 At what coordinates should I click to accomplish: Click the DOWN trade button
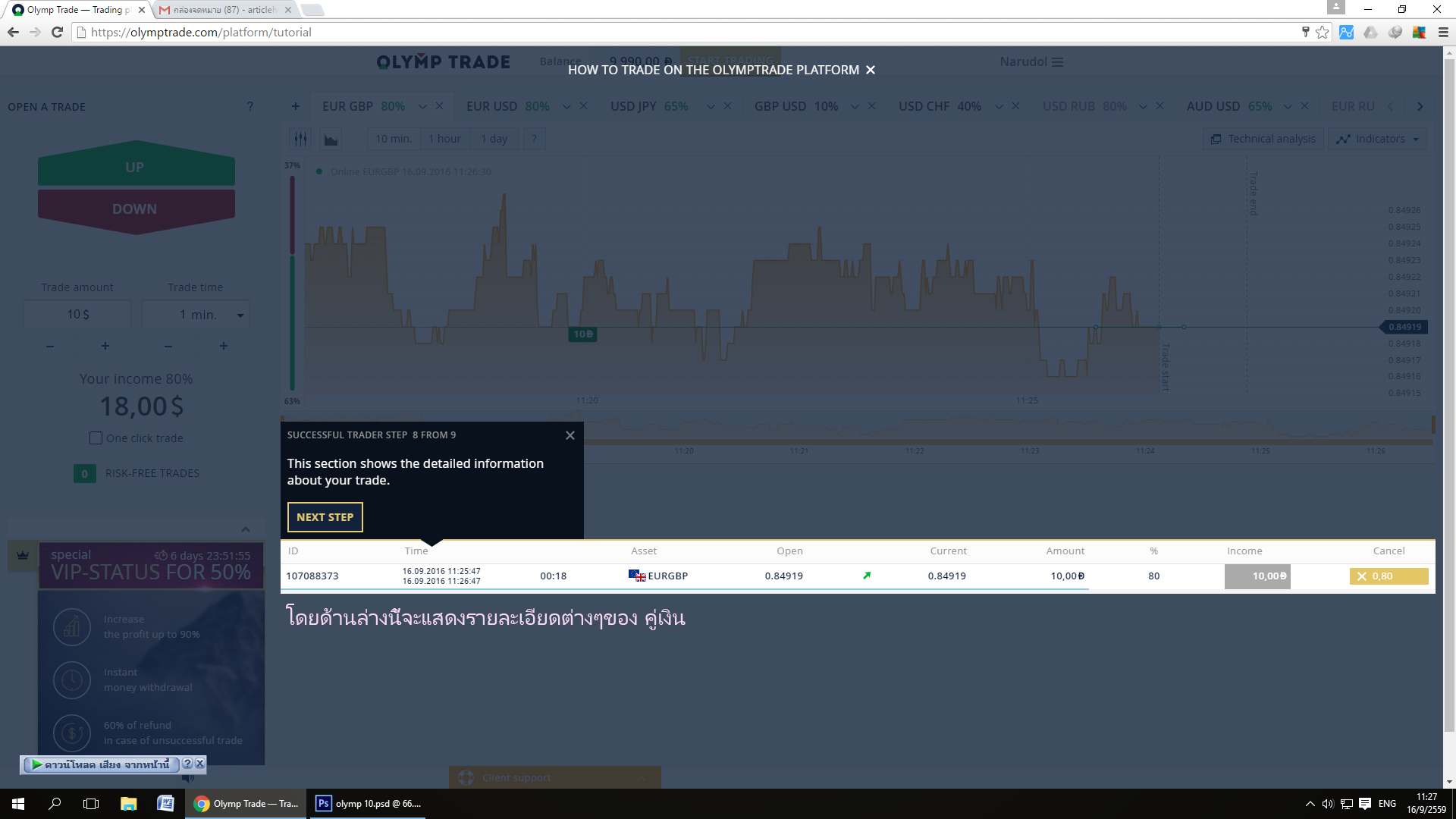pyautogui.click(x=134, y=208)
